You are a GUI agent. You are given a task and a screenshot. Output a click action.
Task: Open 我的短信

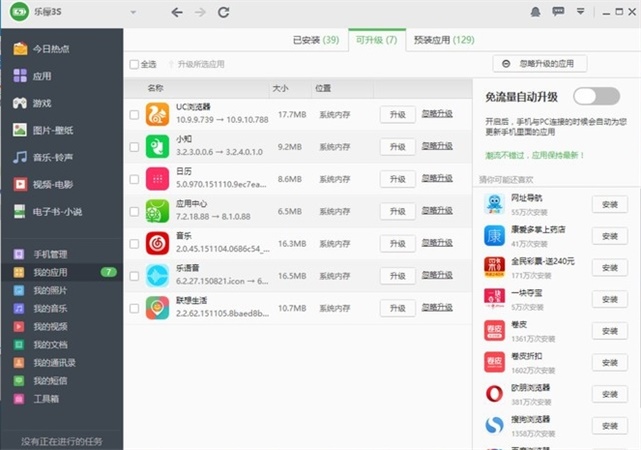coord(40,381)
